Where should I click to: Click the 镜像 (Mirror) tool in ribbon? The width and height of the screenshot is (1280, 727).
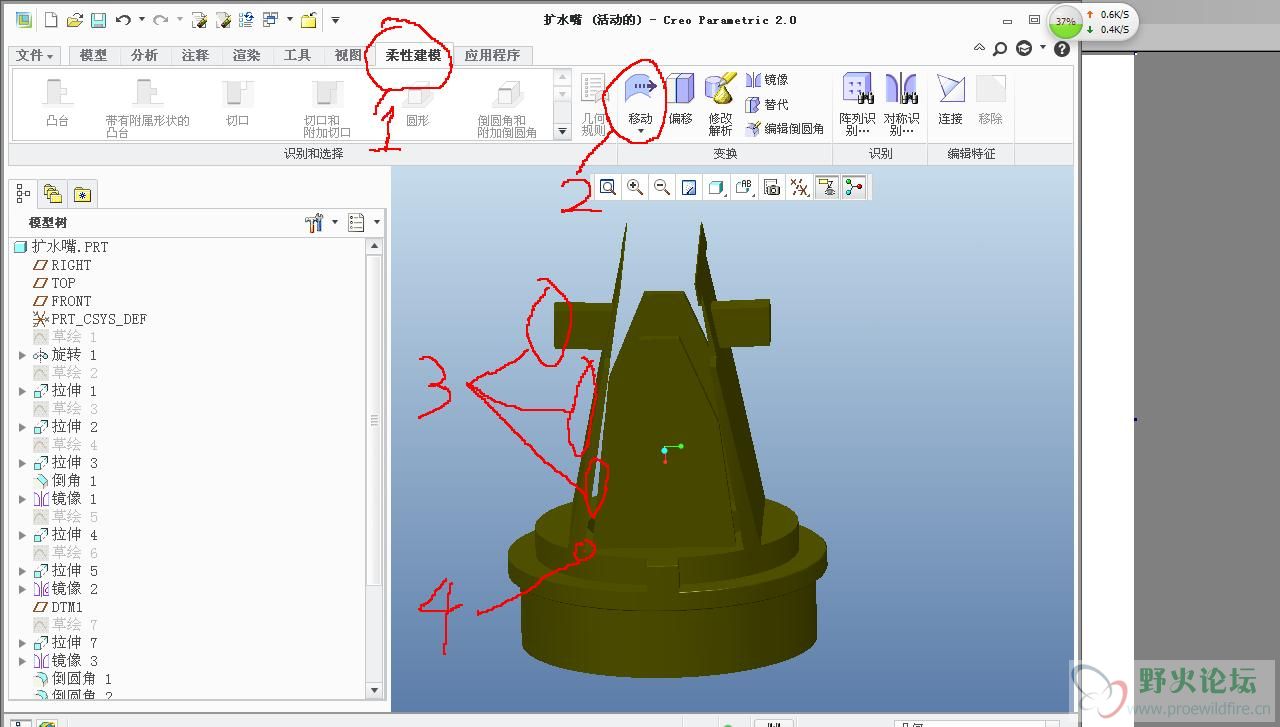pos(767,80)
